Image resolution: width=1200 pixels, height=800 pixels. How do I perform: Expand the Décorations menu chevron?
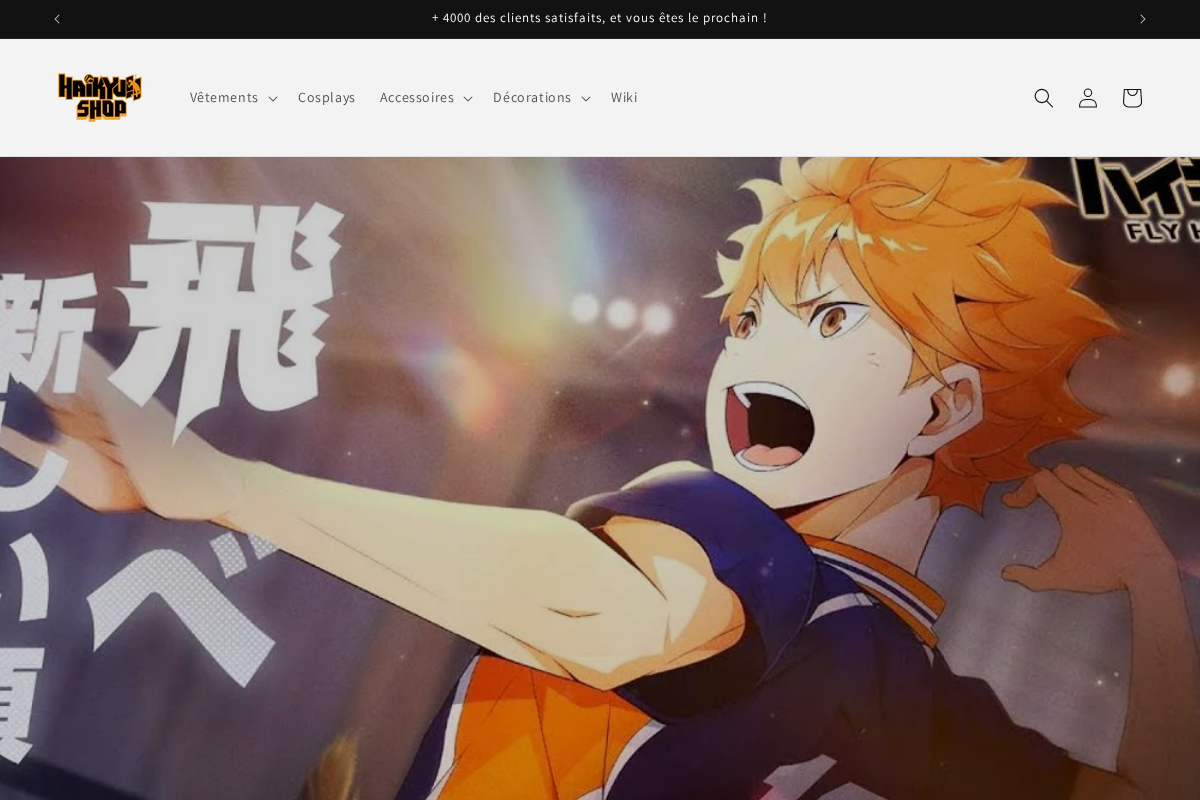coord(585,97)
